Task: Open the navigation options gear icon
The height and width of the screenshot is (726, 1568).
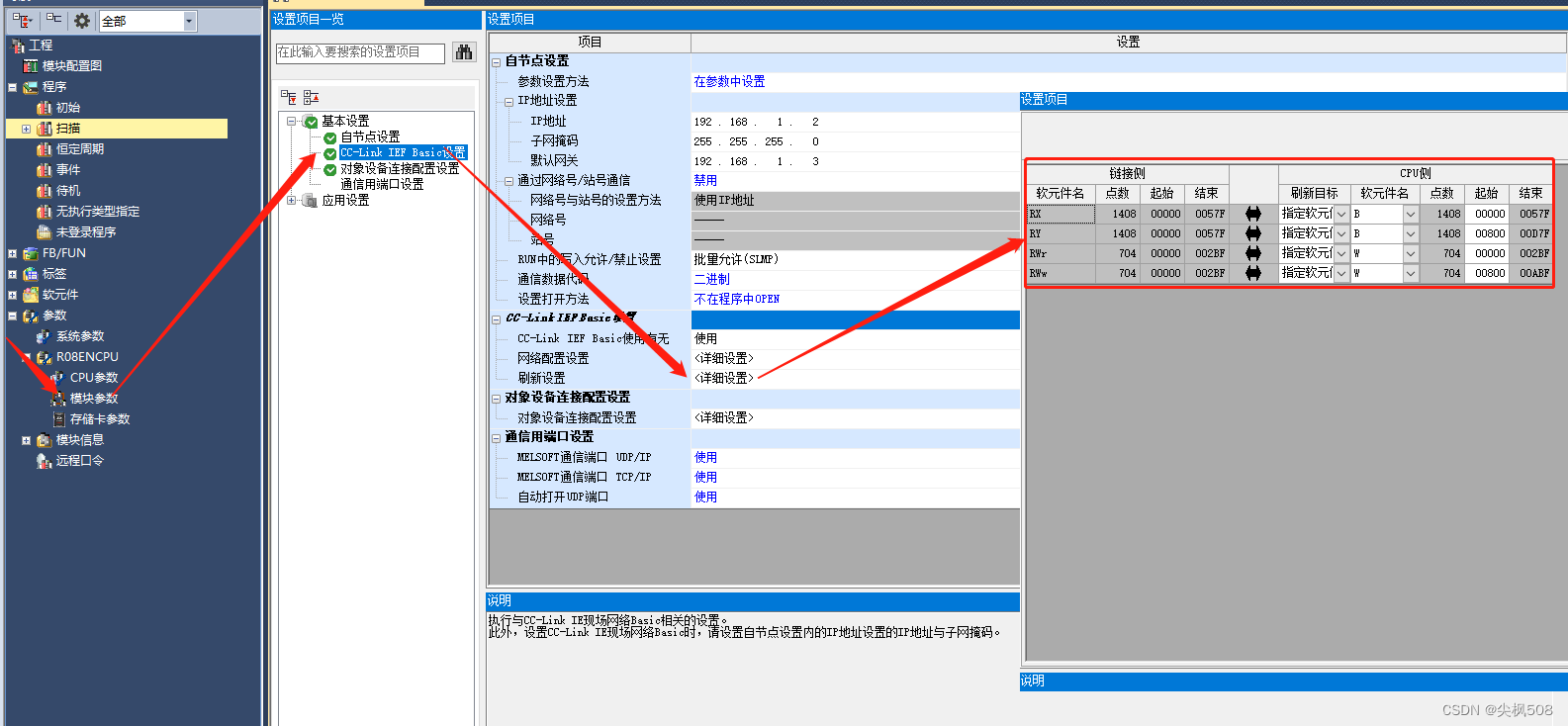Action: point(82,21)
